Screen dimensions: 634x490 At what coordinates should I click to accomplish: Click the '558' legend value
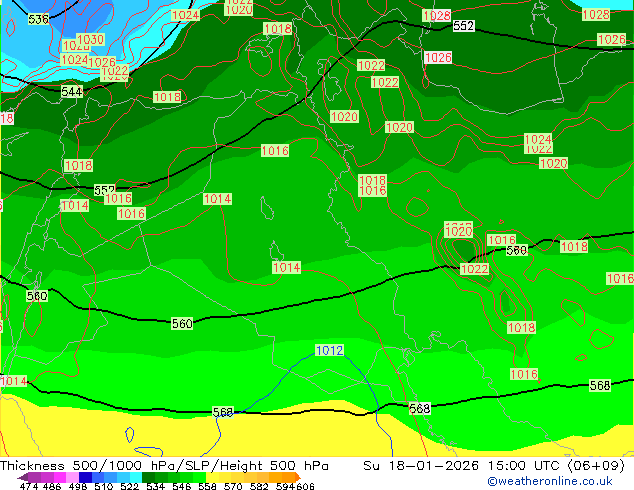pyautogui.click(x=207, y=486)
